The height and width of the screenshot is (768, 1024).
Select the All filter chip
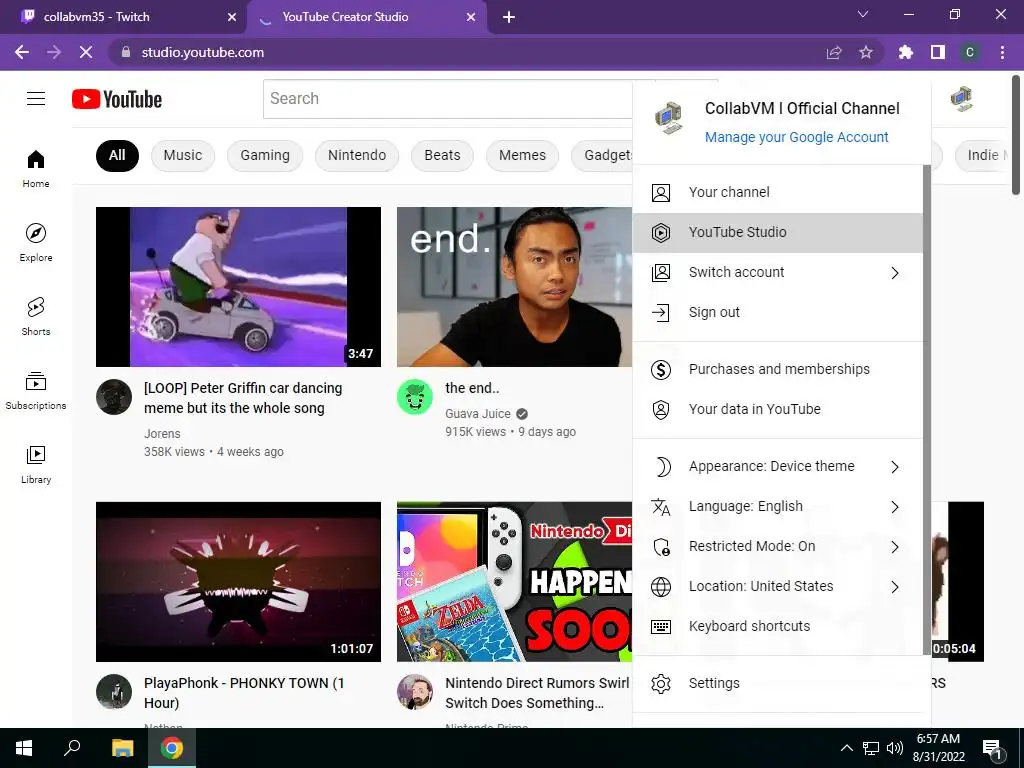(117, 155)
